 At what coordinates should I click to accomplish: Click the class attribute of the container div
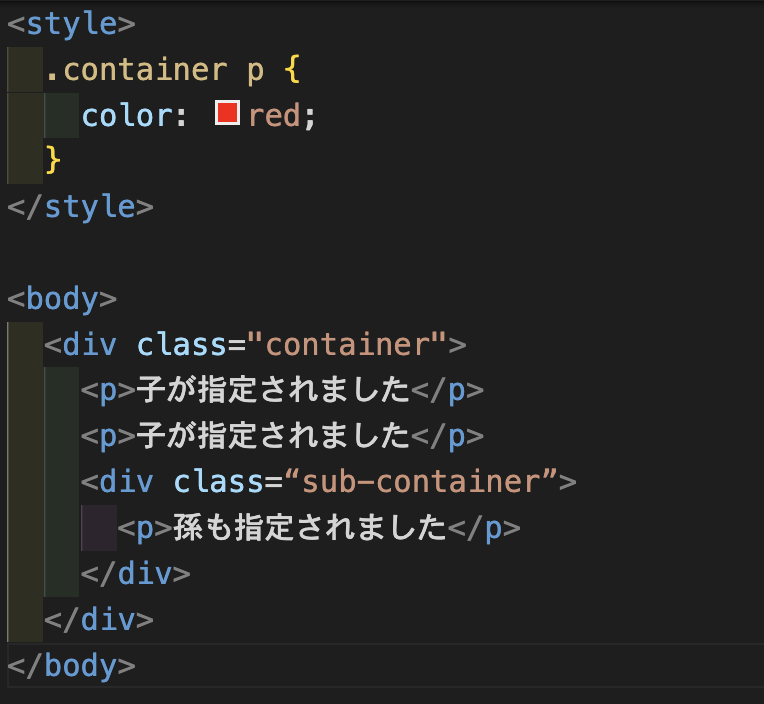click(182, 345)
